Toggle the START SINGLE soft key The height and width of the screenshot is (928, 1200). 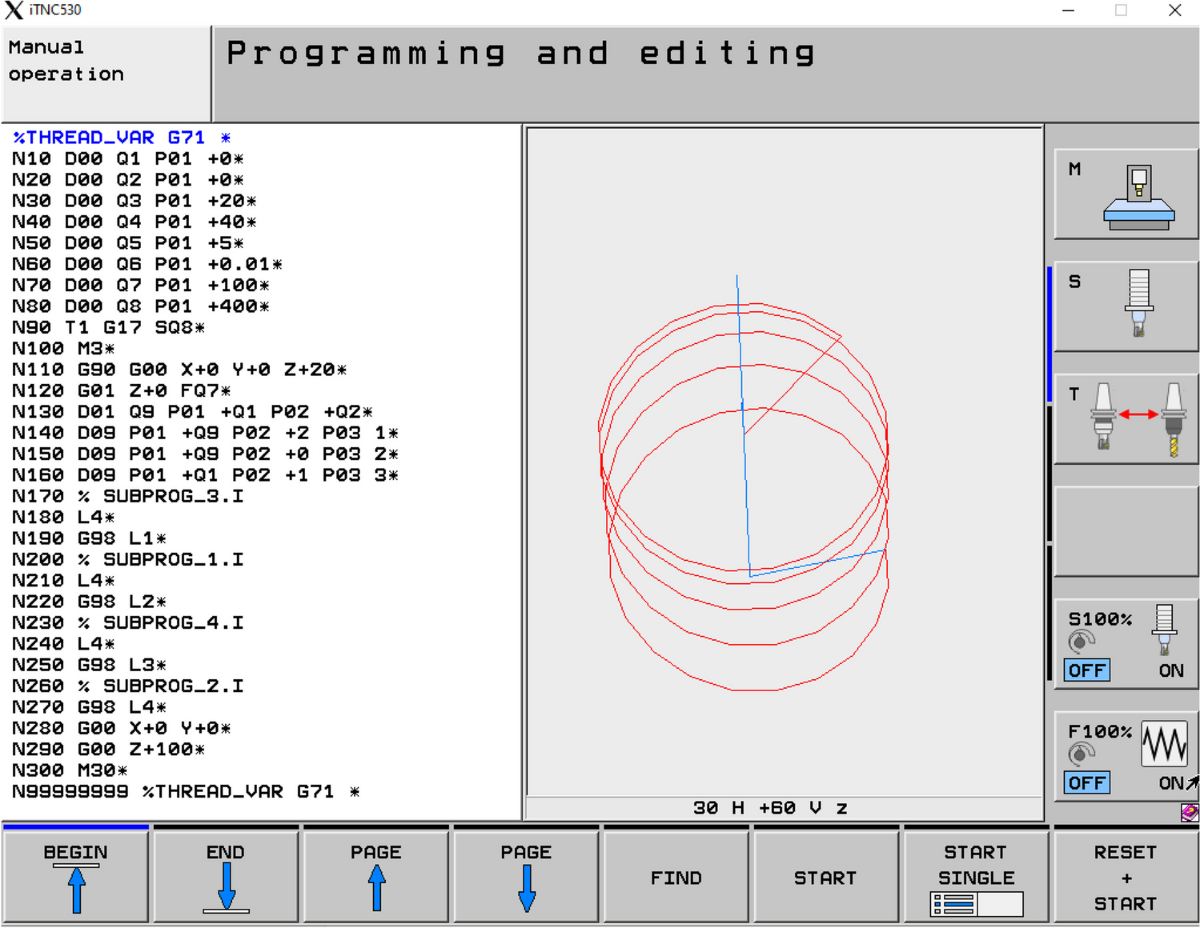[x=975, y=877]
